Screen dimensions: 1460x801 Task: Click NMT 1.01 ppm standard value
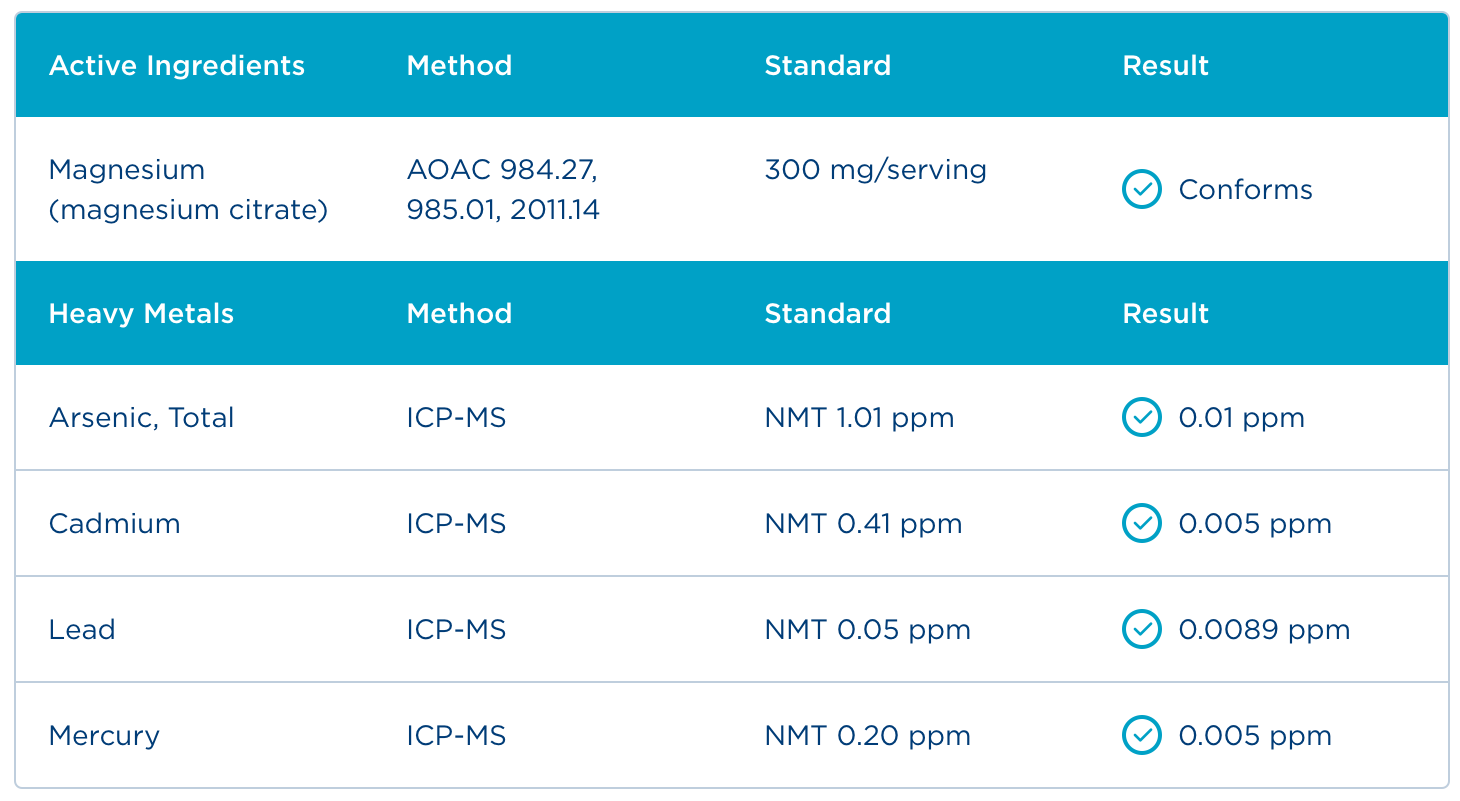pos(859,417)
